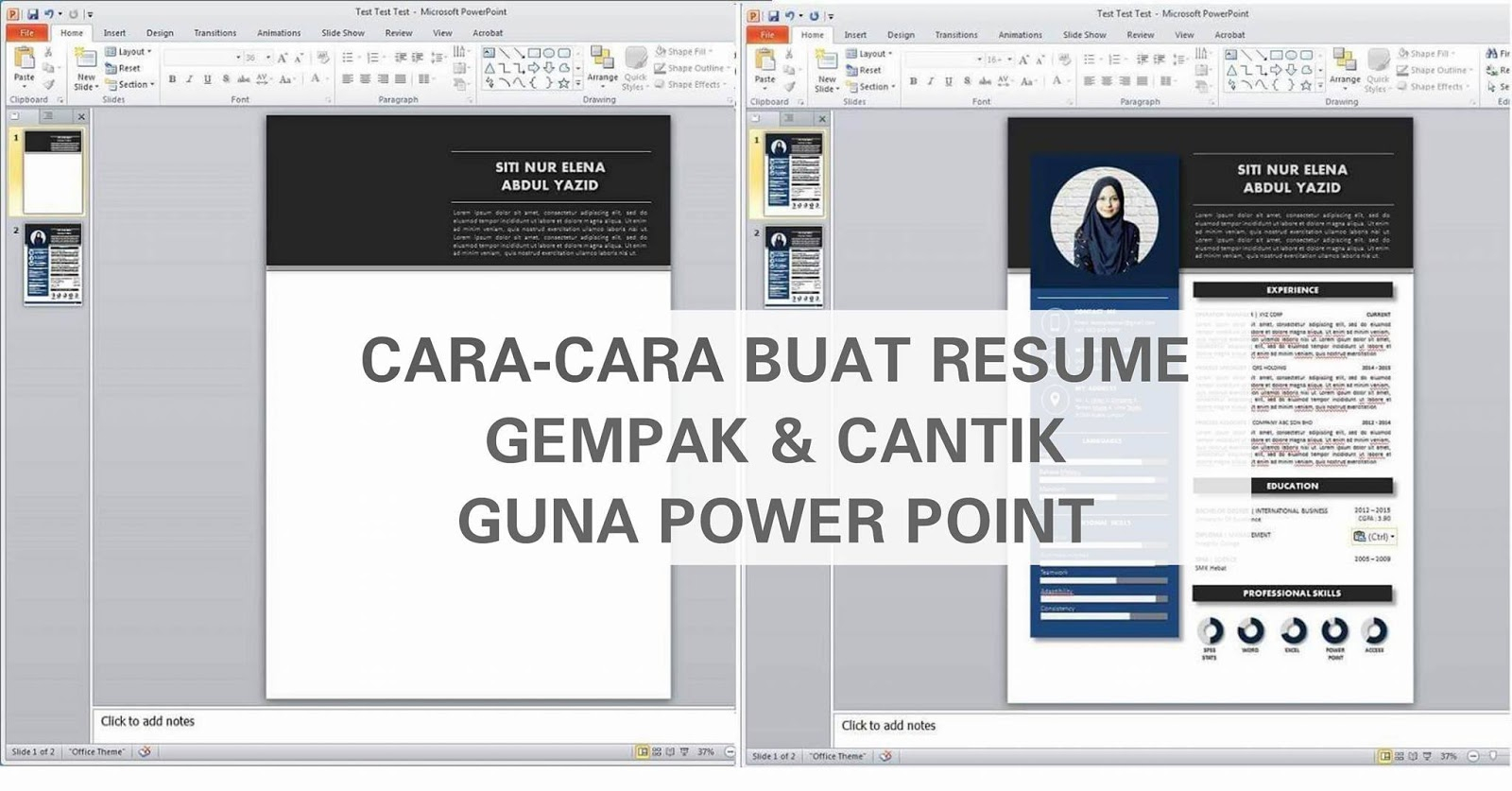Click Save icon in right PowerPoint window
The image size is (1512, 791).
pos(773,16)
